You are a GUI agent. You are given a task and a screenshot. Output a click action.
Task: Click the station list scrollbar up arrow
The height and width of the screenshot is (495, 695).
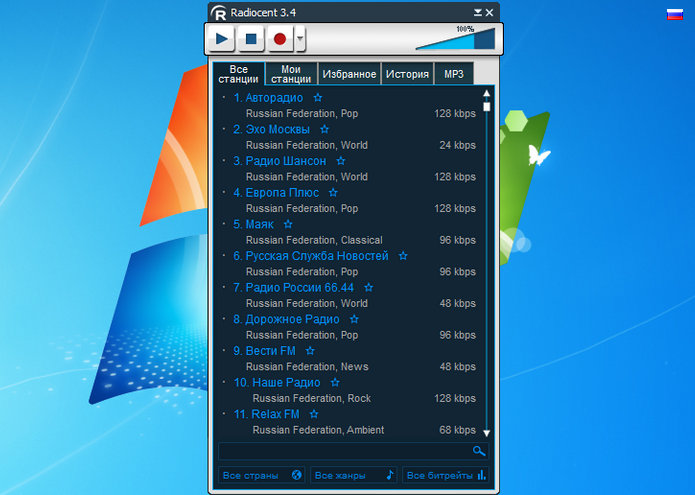coord(487,94)
